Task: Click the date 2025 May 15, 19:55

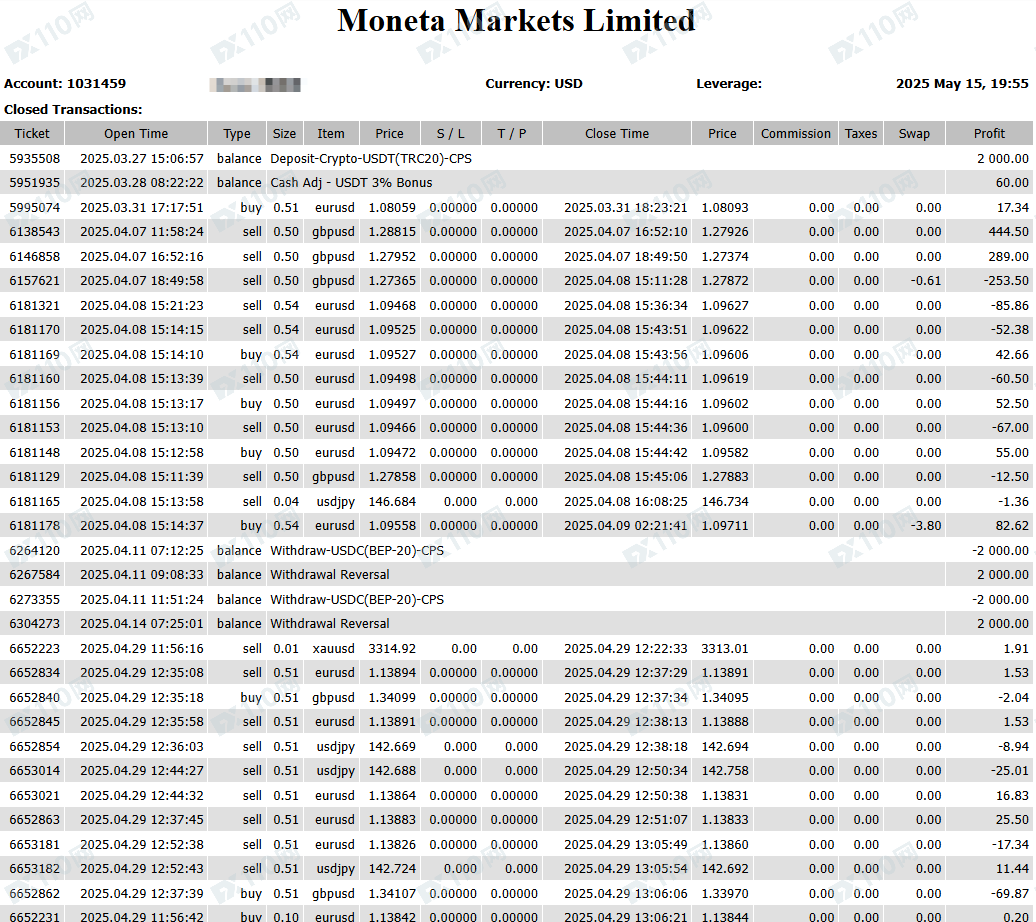Action: [x=962, y=84]
